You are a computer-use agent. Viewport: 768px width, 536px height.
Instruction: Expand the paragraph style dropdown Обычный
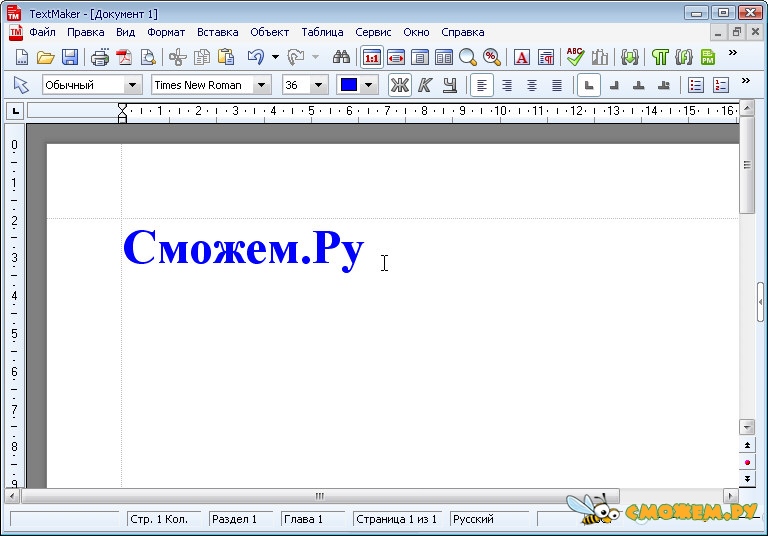tap(132, 85)
